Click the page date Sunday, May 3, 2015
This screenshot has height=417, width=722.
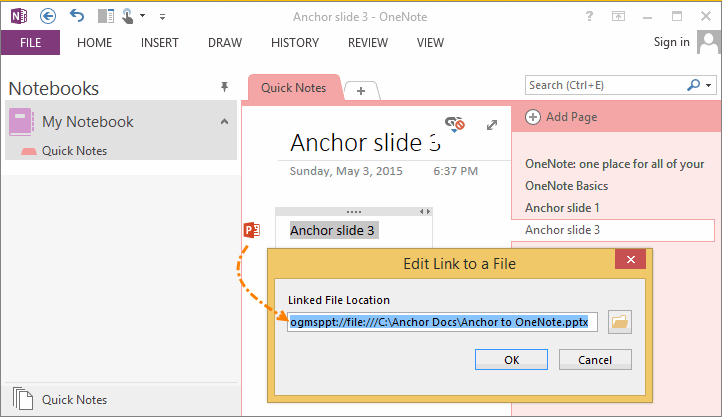(x=346, y=171)
